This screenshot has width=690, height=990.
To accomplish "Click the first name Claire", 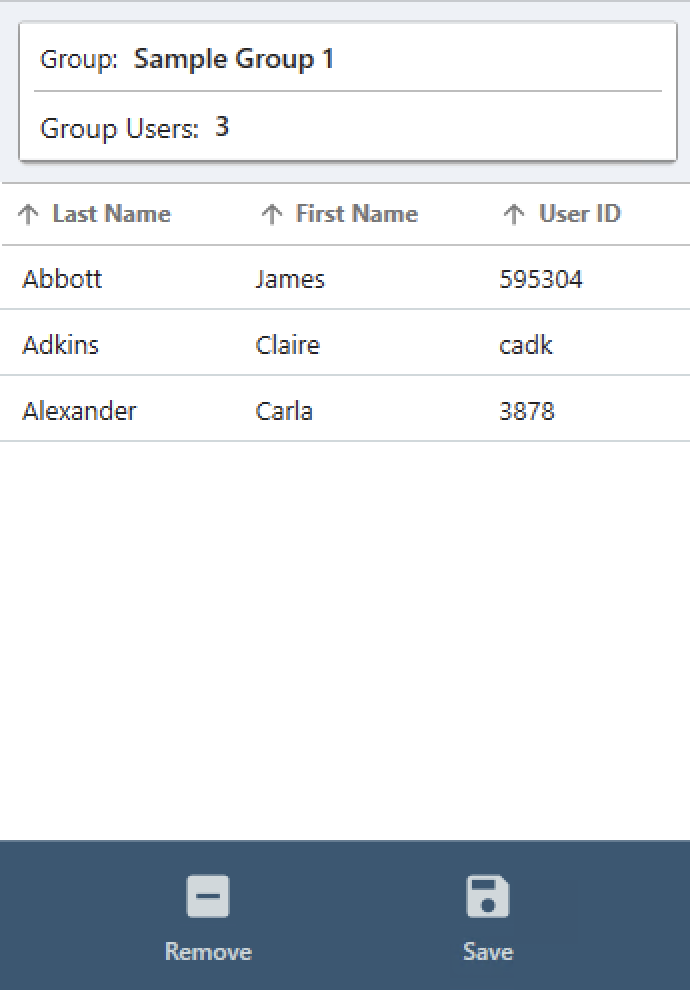I will (288, 345).
